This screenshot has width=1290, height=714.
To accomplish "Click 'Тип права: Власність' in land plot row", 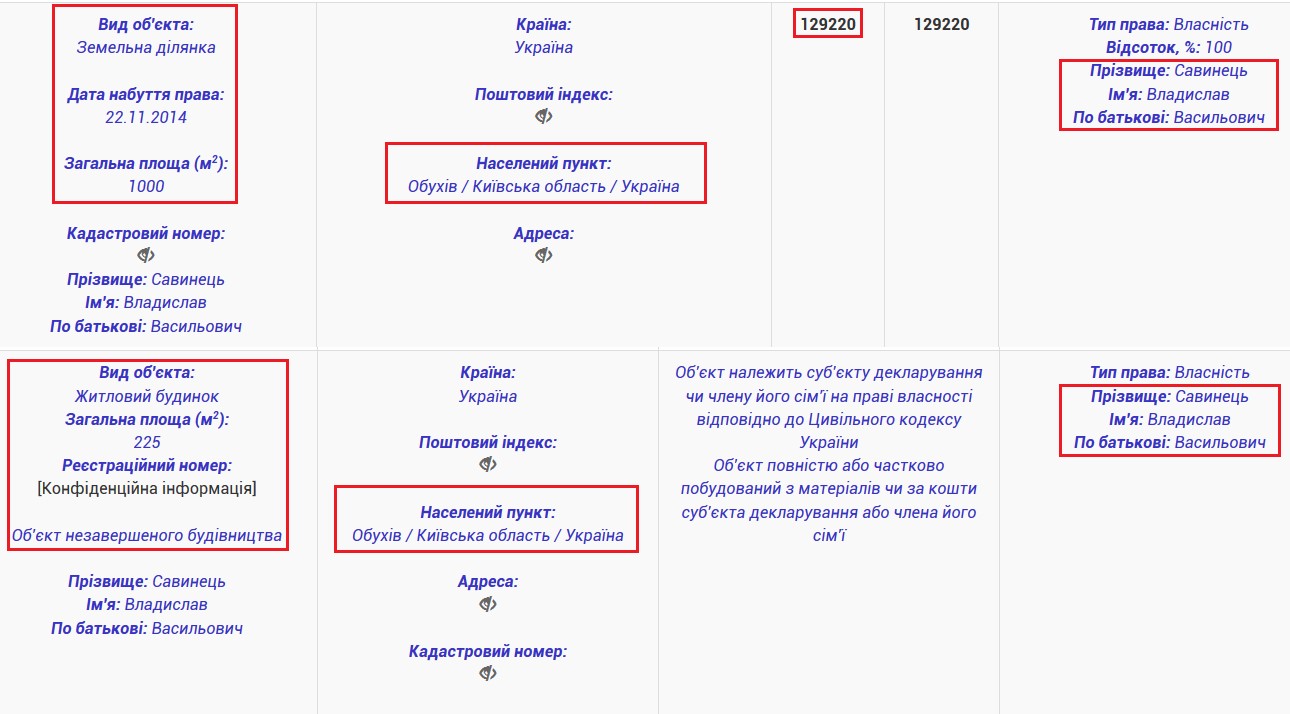I will [1169, 24].
